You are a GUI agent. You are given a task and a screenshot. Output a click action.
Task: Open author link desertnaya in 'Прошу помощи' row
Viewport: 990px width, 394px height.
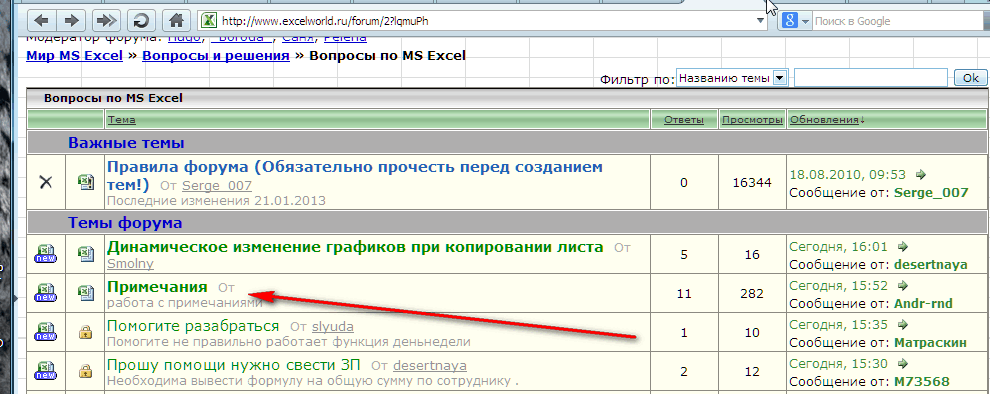(x=430, y=366)
